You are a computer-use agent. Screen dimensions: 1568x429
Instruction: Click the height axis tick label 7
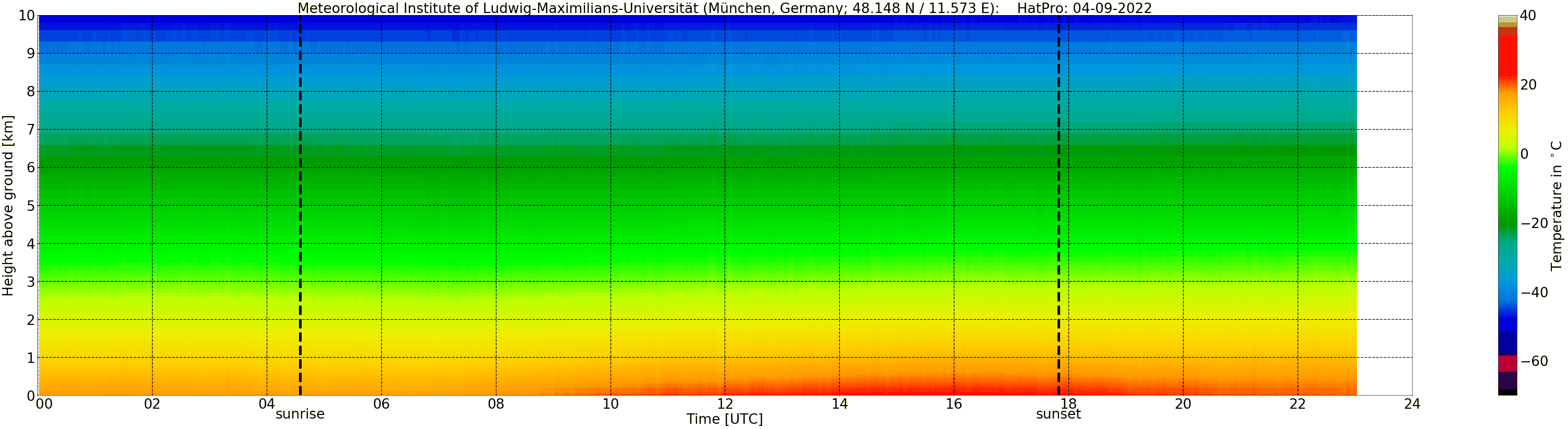click(x=30, y=130)
